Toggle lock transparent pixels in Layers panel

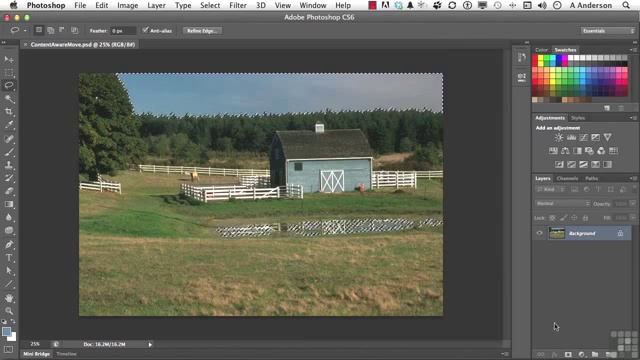click(x=552, y=218)
